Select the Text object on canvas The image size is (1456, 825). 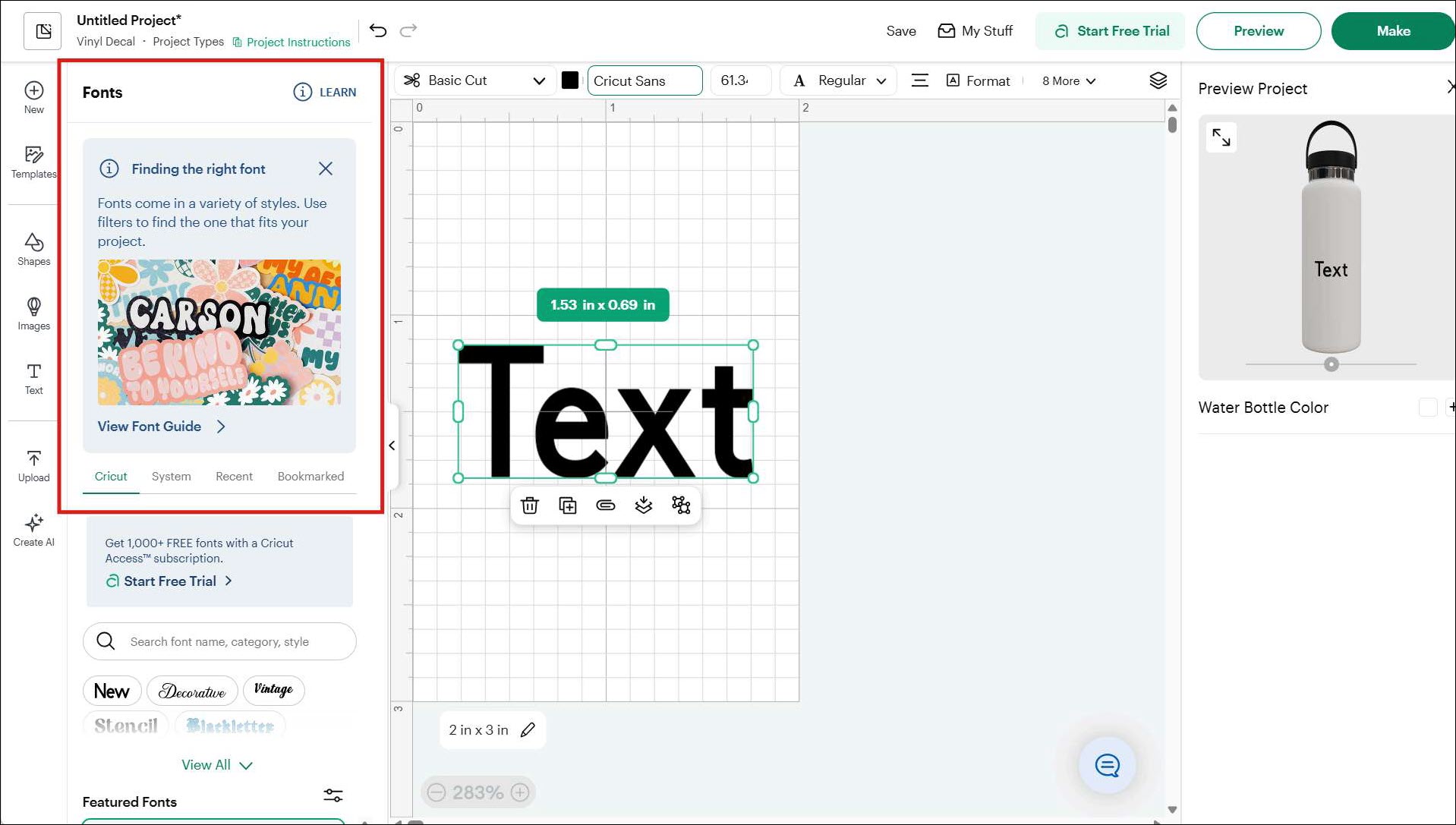click(605, 411)
